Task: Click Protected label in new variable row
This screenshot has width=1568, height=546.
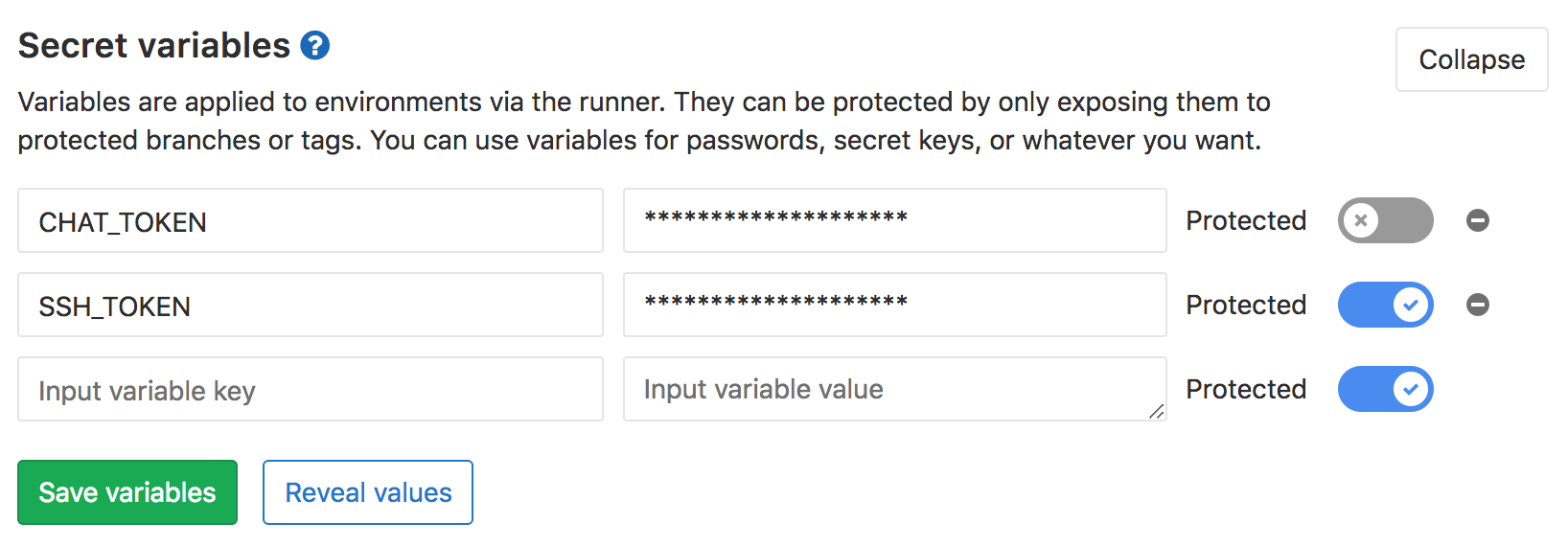Action: [x=1246, y=389]
